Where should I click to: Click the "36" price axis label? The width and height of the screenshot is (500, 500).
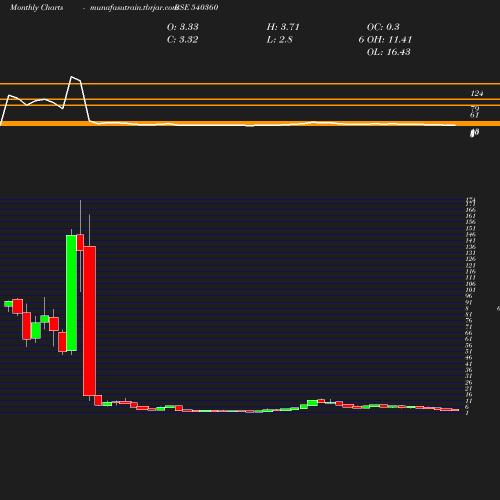coord(469,370)
